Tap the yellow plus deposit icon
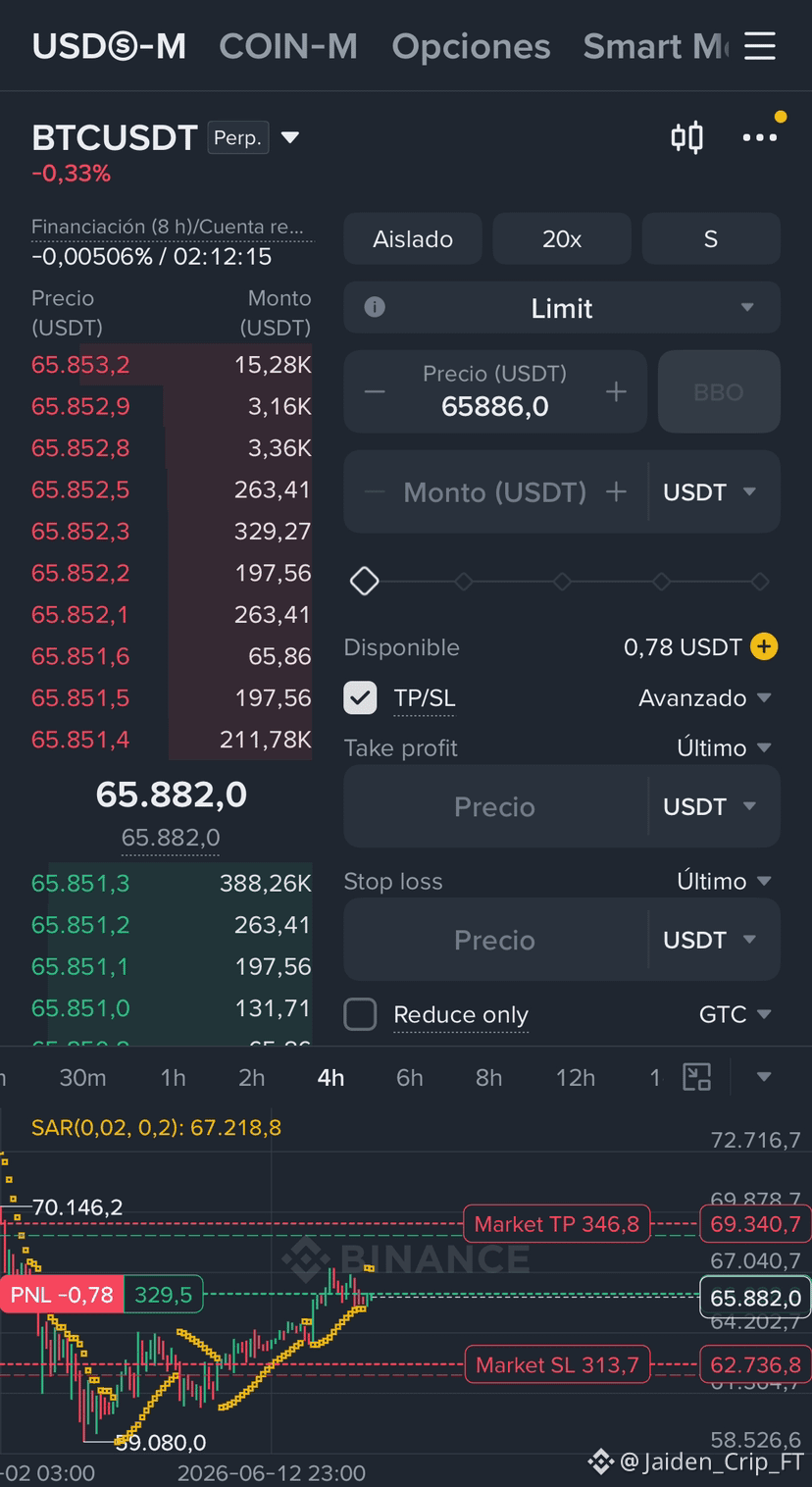The height and width of the screenshot is (1487, 812). [x=764, y=646]
